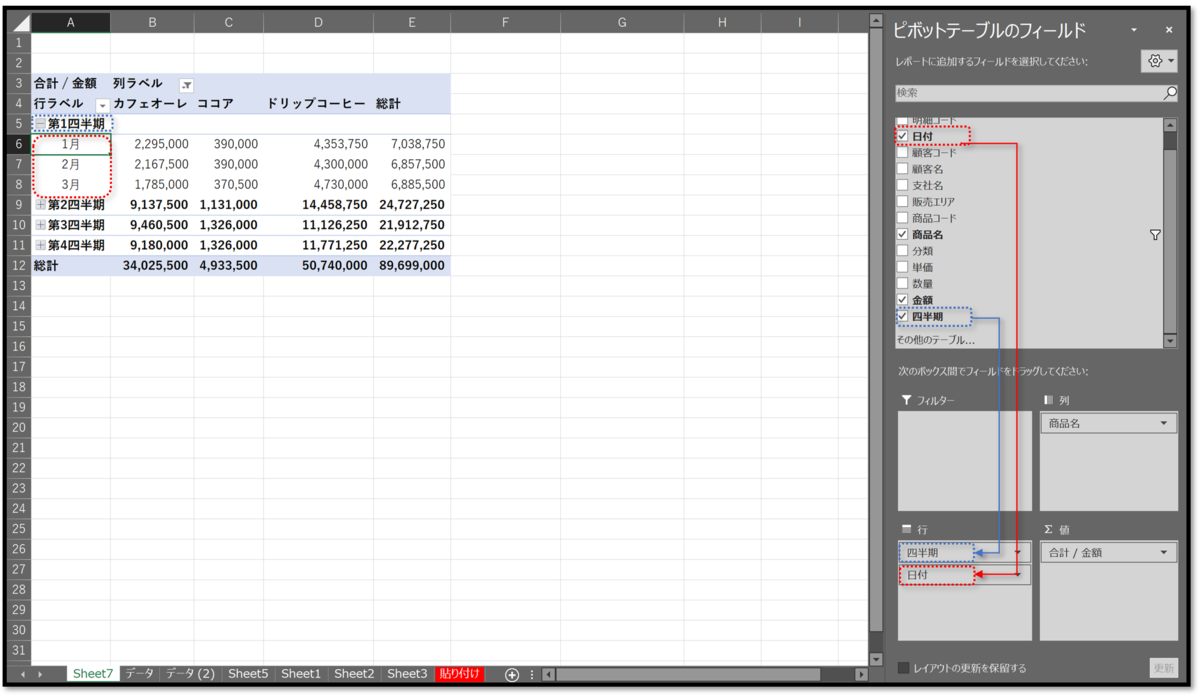Open the 列ラベル filter dropdown
The image size is (1200, 695).
186,84
